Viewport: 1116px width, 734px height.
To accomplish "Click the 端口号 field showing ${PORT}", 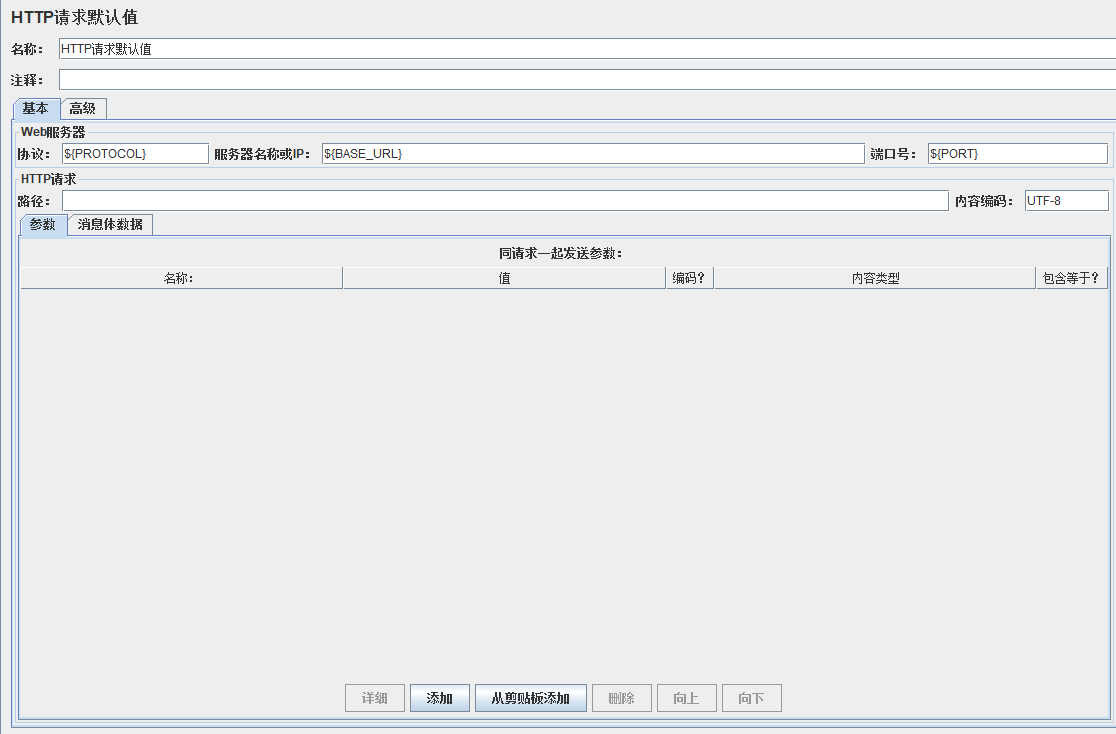I will click(1015, 153).
